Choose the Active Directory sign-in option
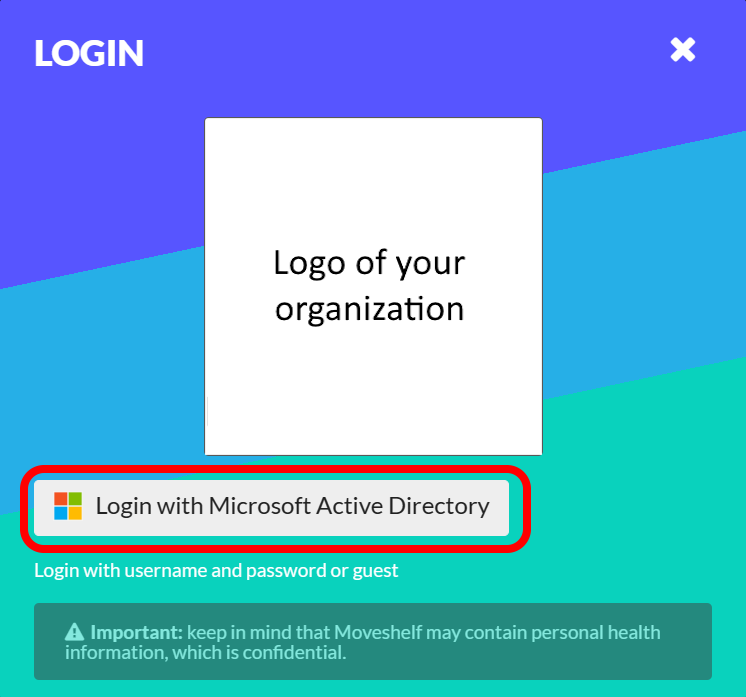Viewport: 746px width, 697px height. point(272,508)
